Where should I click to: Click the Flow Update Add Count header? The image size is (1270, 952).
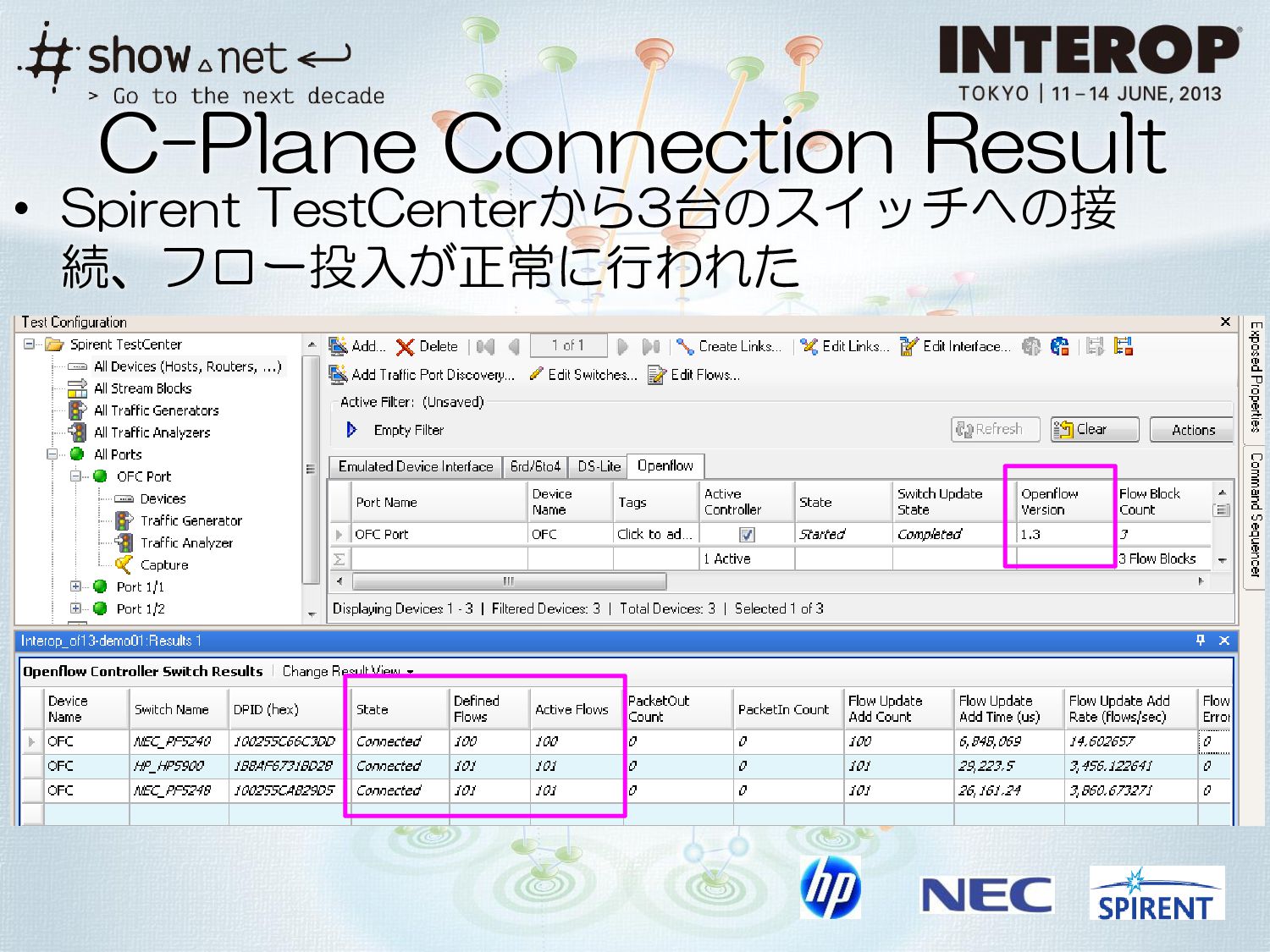[898, 709]
